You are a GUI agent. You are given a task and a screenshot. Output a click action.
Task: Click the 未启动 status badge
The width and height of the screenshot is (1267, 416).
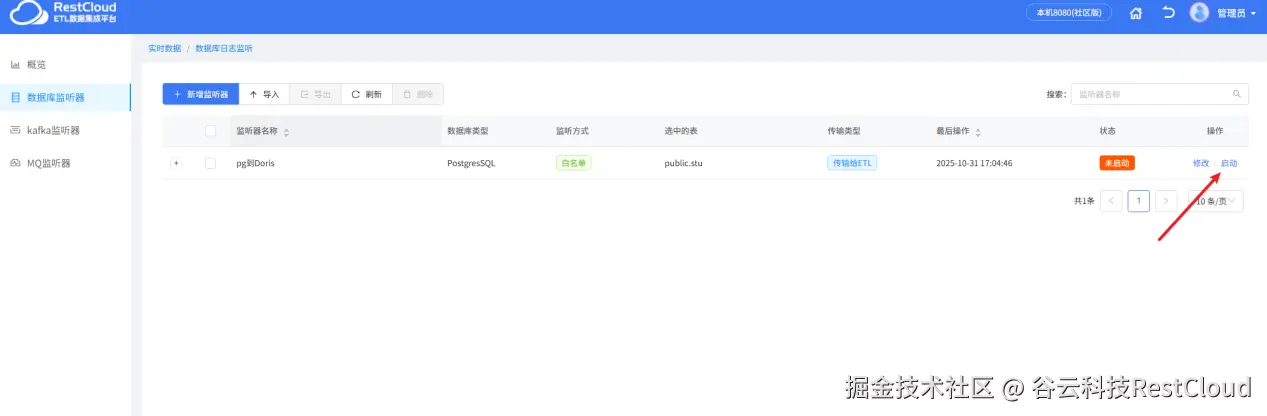[1116, 163]
